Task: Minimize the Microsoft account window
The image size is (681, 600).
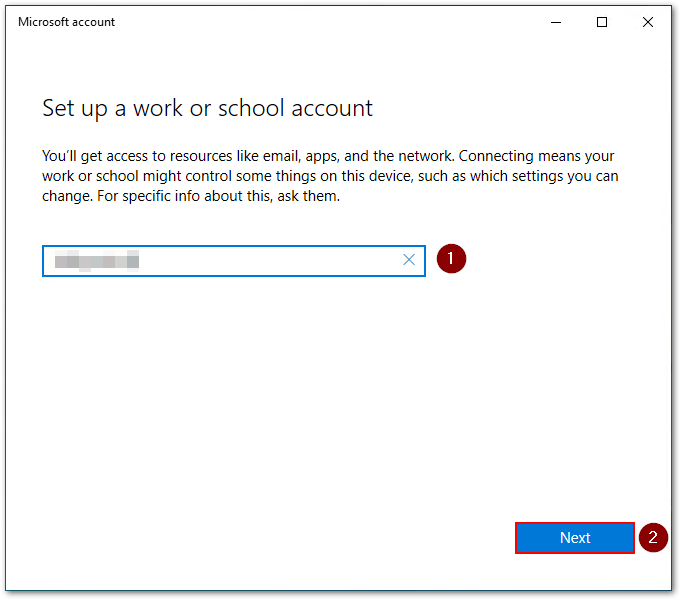Action: pos(556,22)
